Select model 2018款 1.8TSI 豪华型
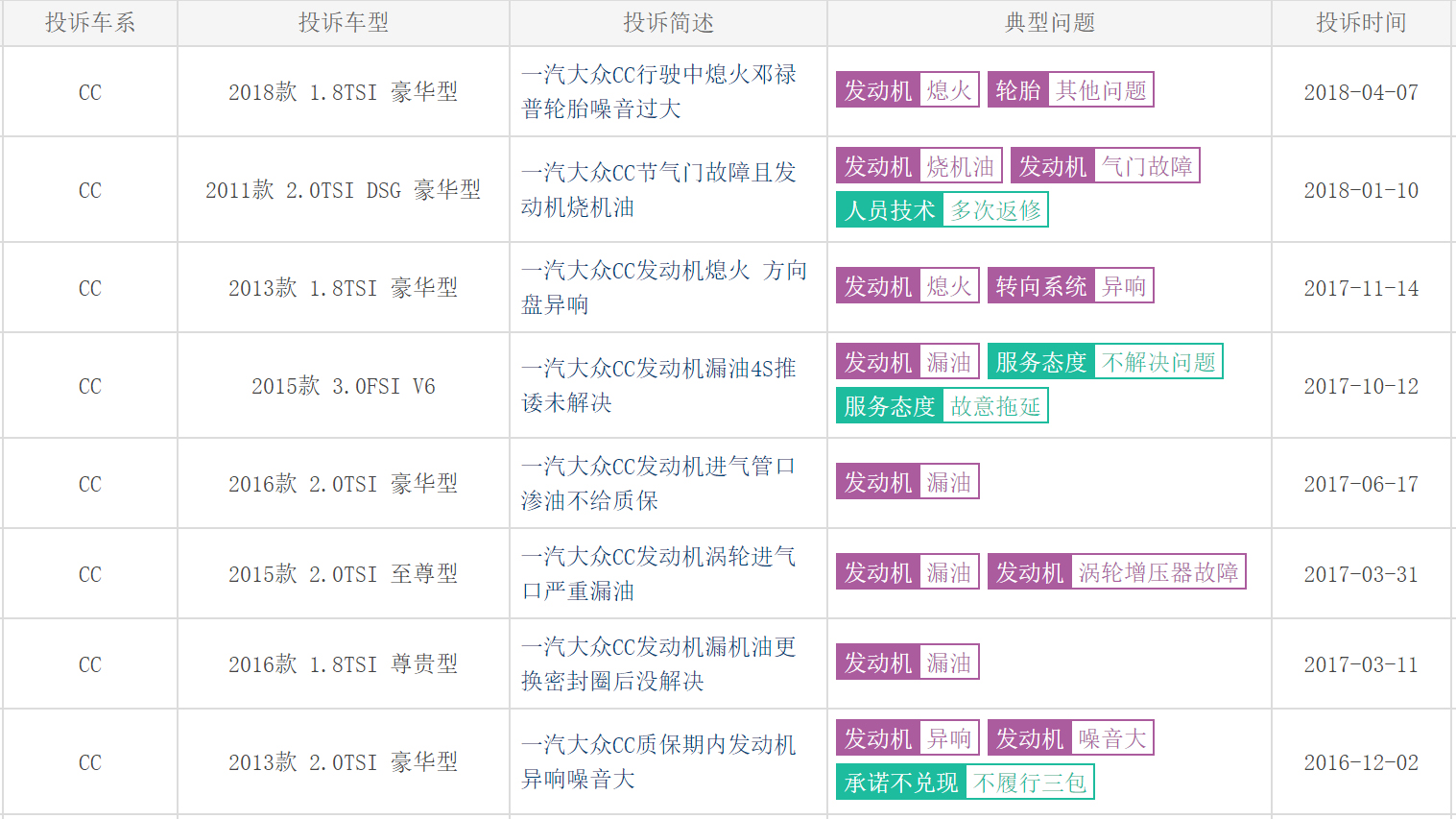Viewport: 1456px width, 819px height. point(343,92)
